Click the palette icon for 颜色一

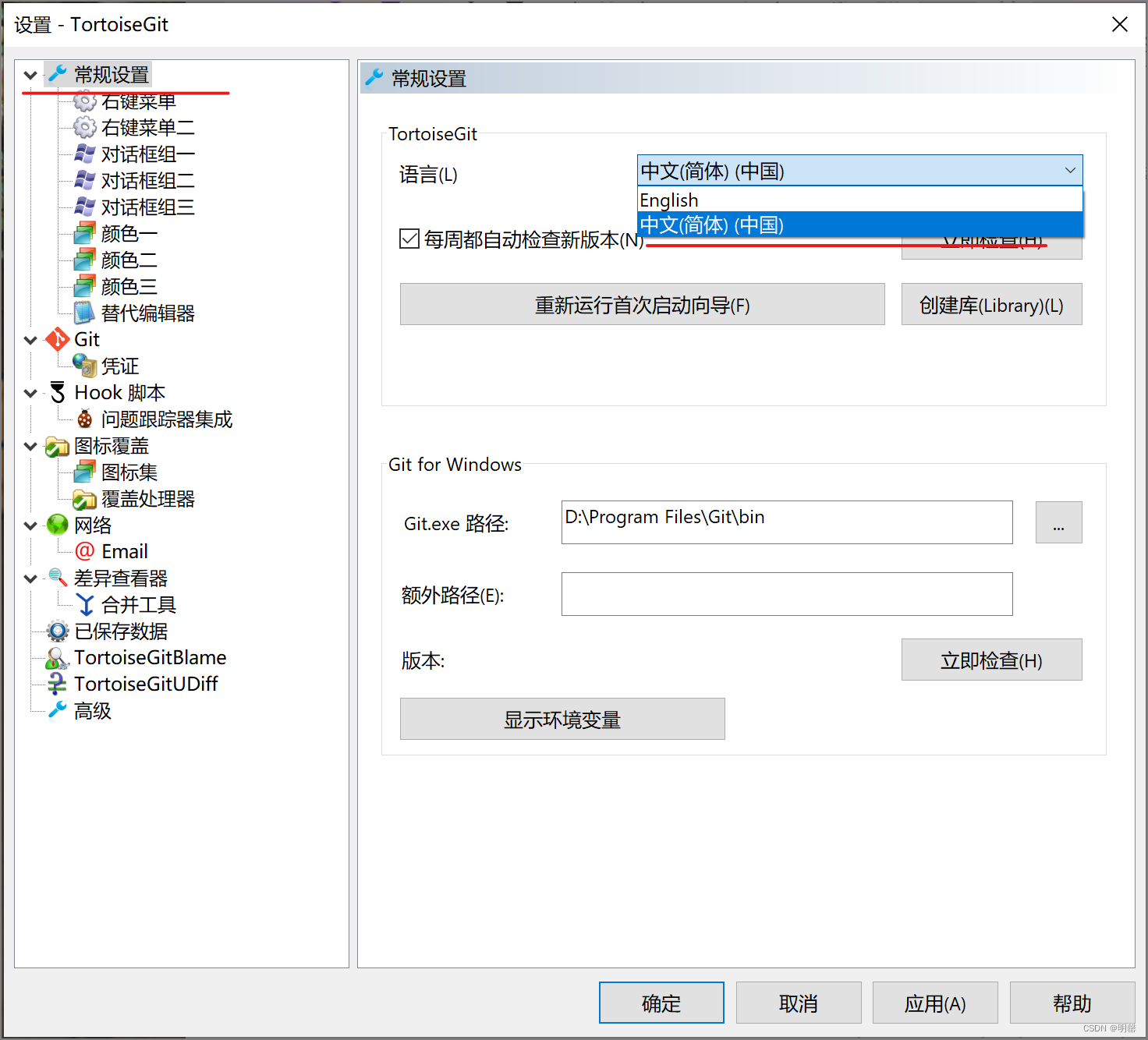coord(84,233)
